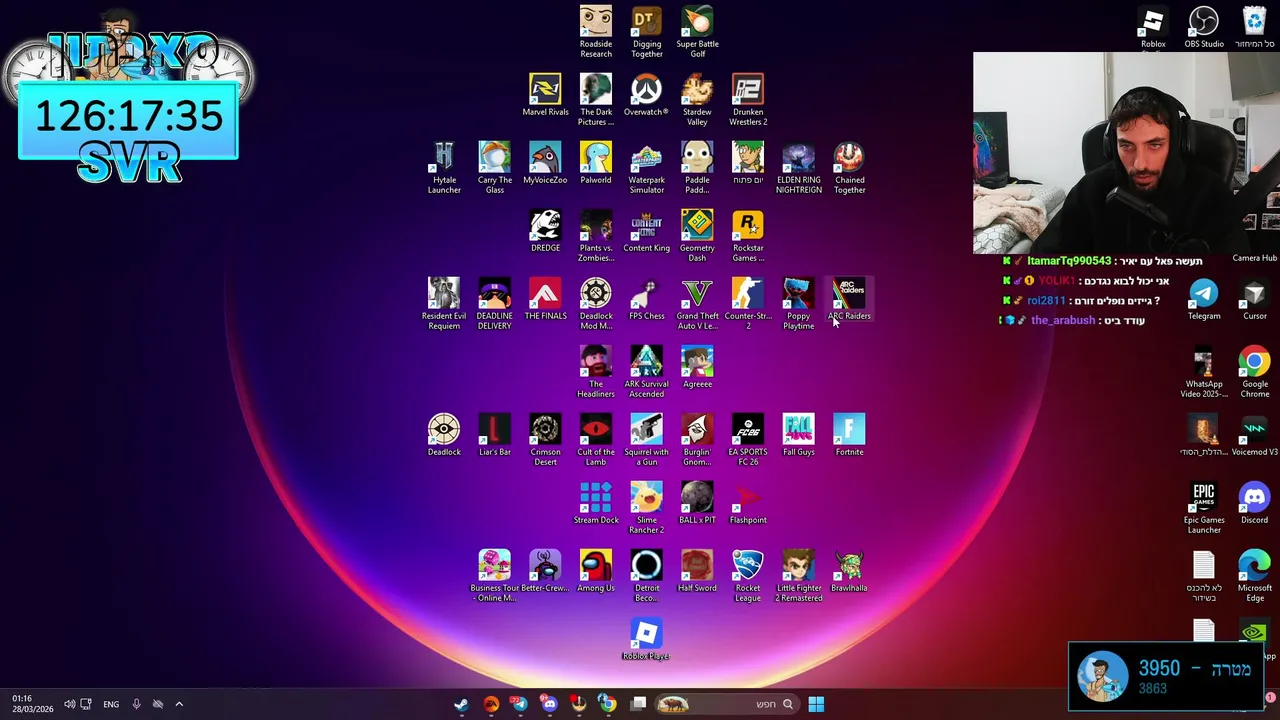This screenshot has width=1280, height=720.
Task: Launch Squirrel with a Gun
Action: [647, 440]
